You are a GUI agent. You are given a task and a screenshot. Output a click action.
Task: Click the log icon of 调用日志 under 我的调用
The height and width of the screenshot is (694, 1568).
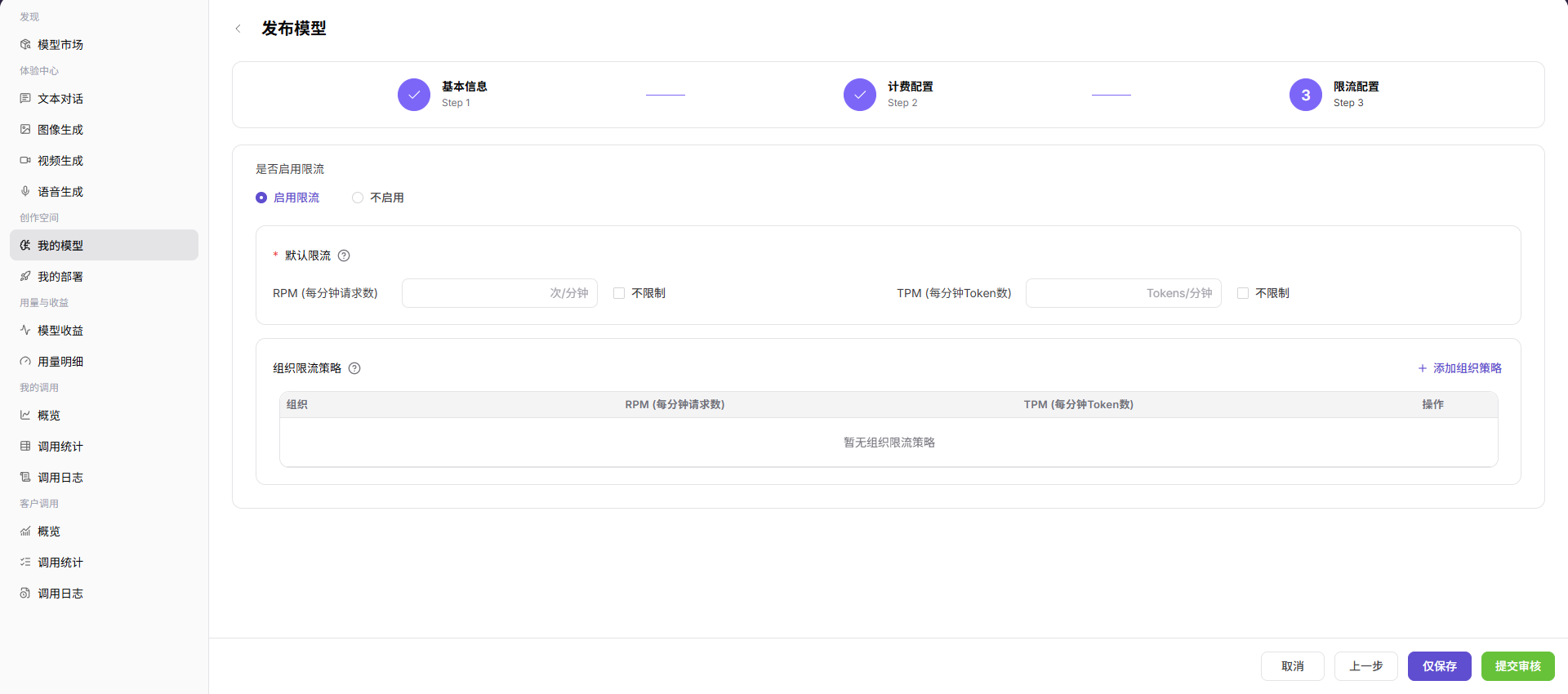pos(25,477)
